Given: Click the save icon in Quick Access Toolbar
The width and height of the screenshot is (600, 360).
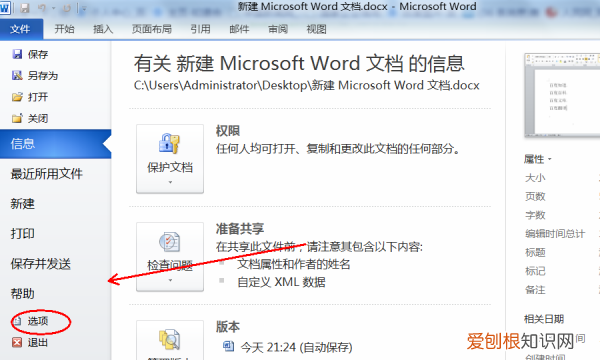Looking at the screenshot, I should (x=25, y=8).
